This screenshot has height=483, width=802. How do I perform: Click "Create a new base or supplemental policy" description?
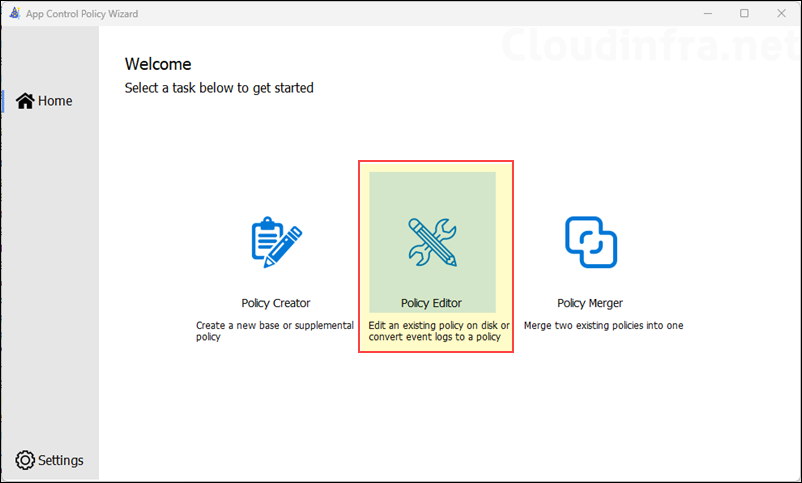click(274, 331)
